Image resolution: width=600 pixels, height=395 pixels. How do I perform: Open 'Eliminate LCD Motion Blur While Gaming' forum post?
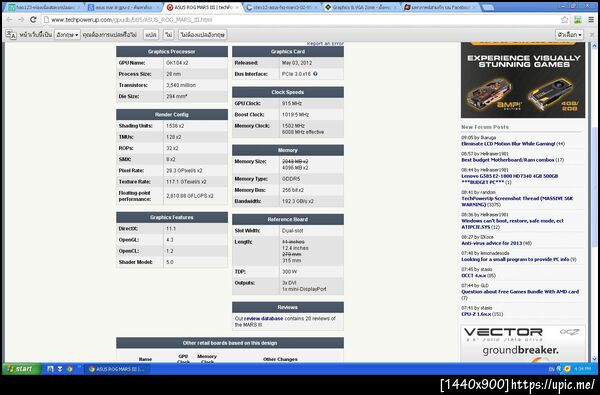(508, 144)
